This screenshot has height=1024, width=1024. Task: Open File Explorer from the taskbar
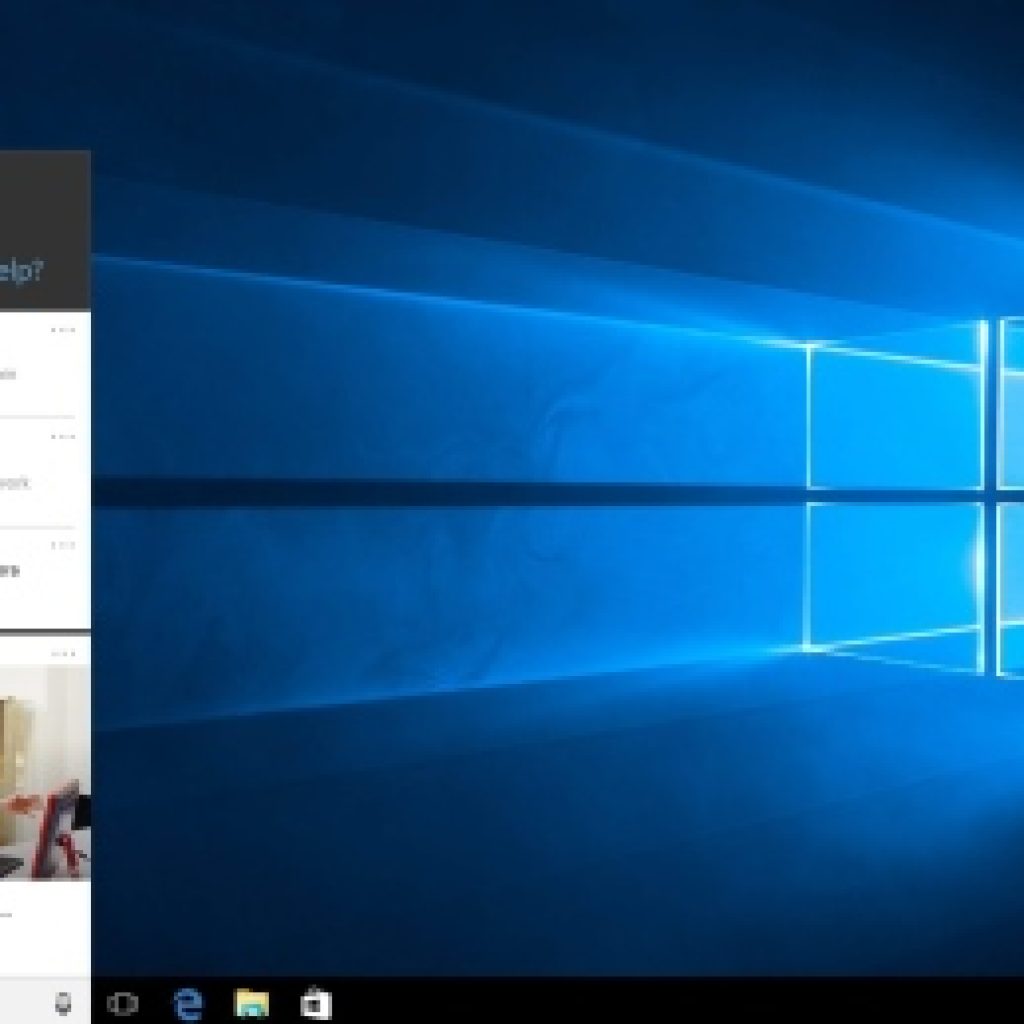coord(252,1003)
